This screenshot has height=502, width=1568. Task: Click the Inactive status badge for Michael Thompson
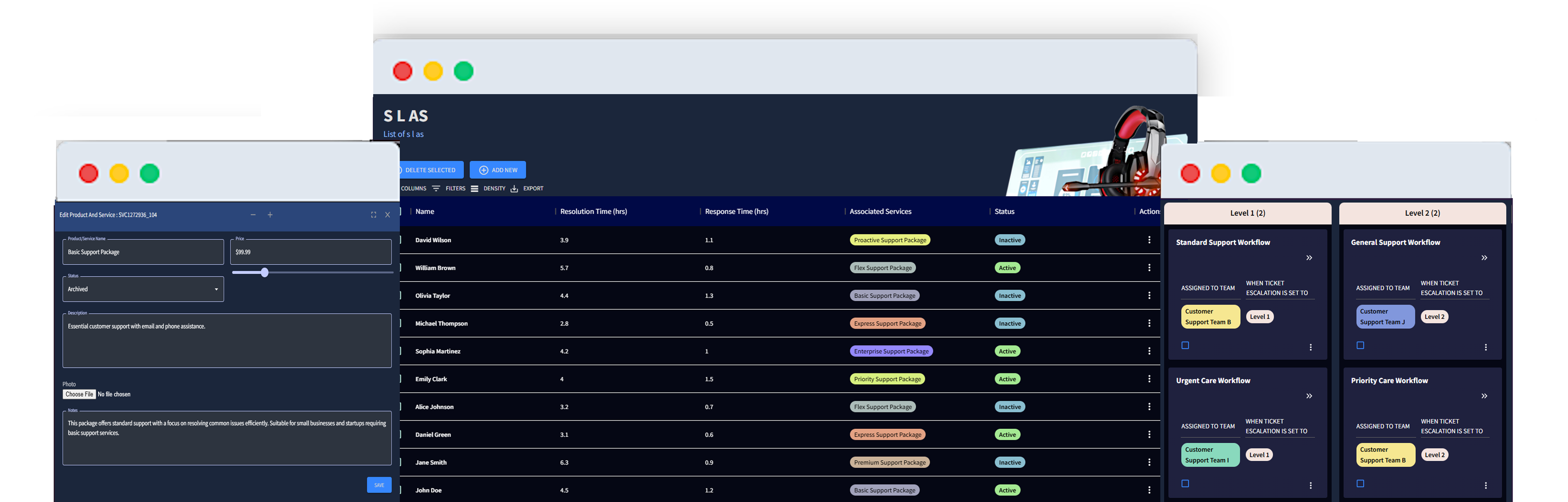[1010, 324]
